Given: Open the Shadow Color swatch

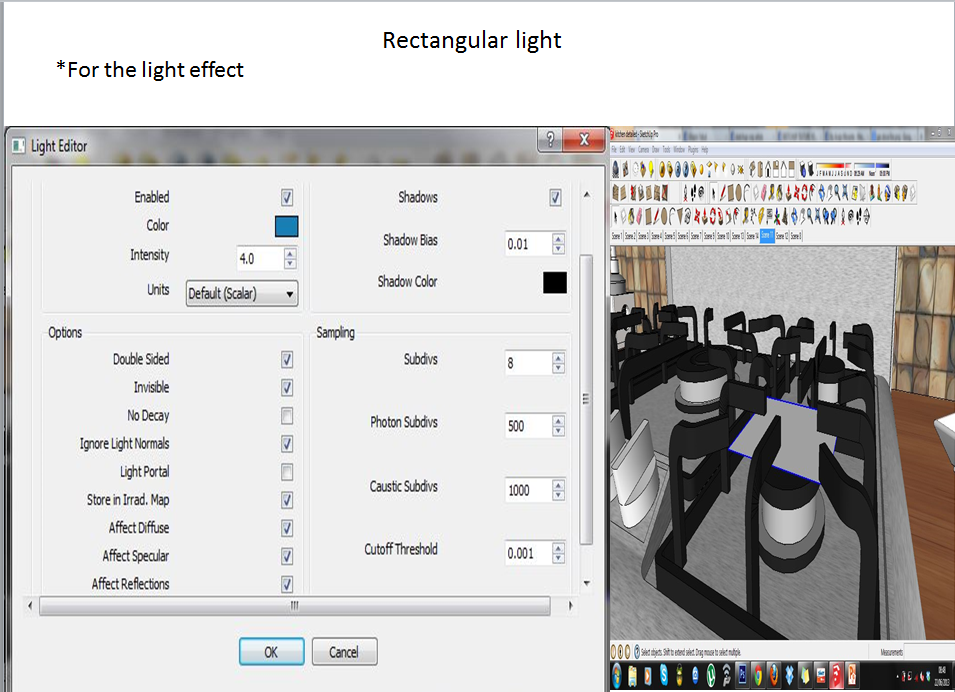Looking at the screenshot, I should point(553,282).
